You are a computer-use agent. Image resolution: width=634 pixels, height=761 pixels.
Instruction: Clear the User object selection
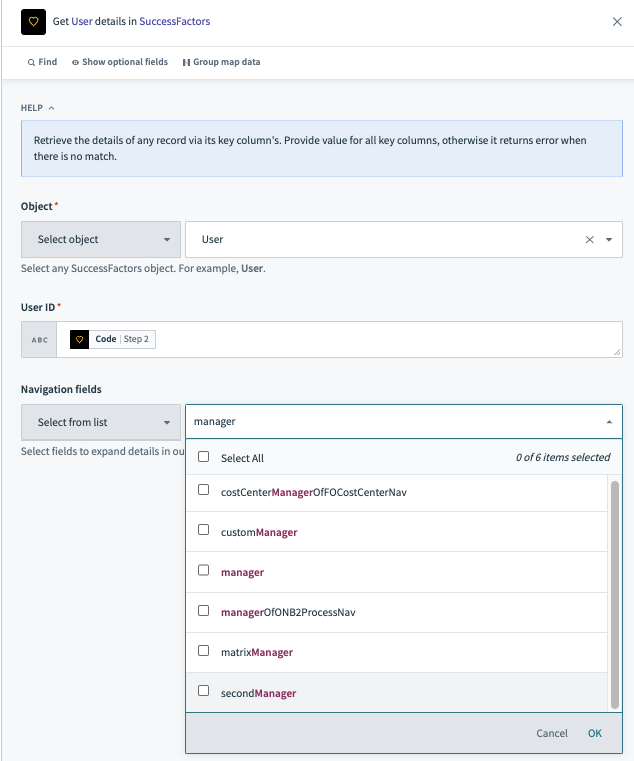[x=589, y=240]
